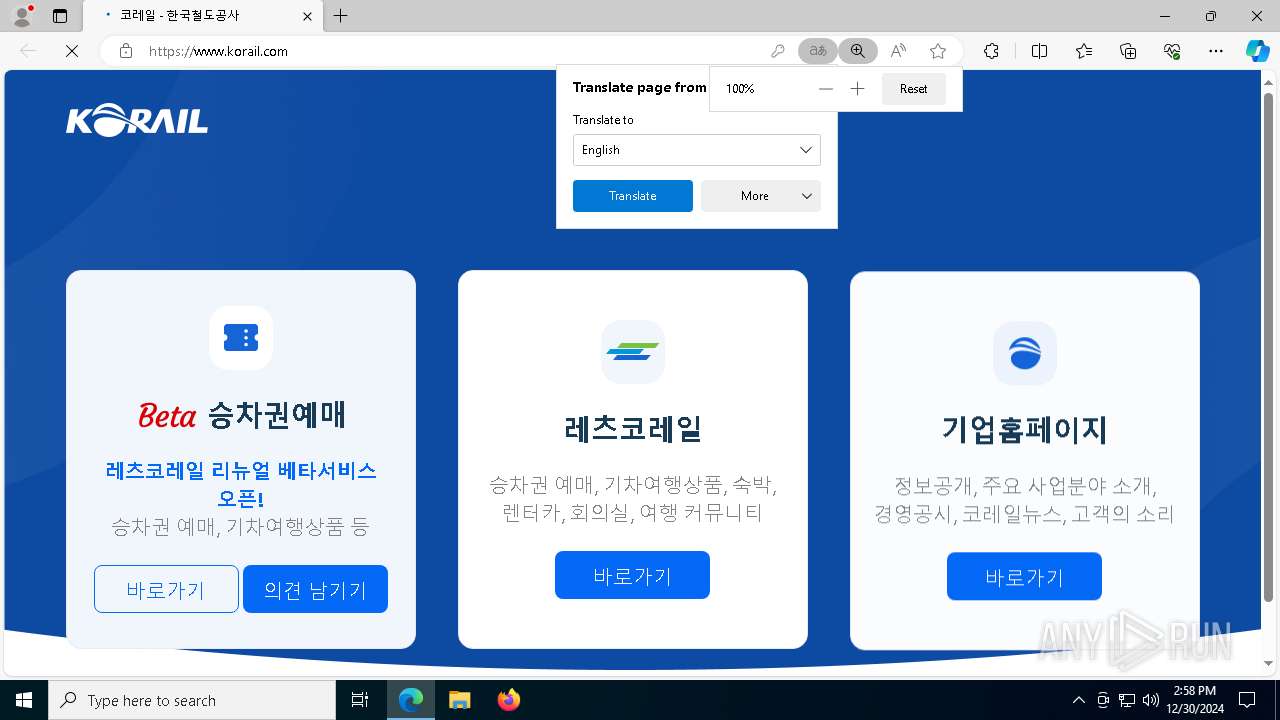This screenshot has height=720, width=1280.
Task: Open Collections panel
Action: [x=1128, y=51]
